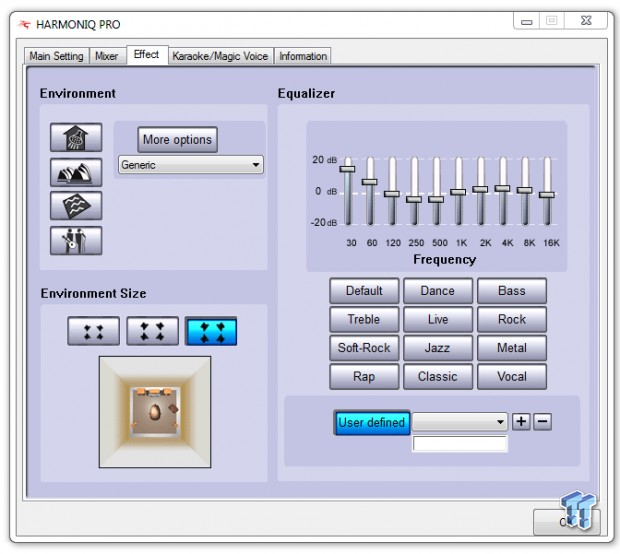Screen dimensions: 620x554
Task: Click the 30 Hz equalizer slider handle
Action: pyautogui.click(x=348, y=169)
